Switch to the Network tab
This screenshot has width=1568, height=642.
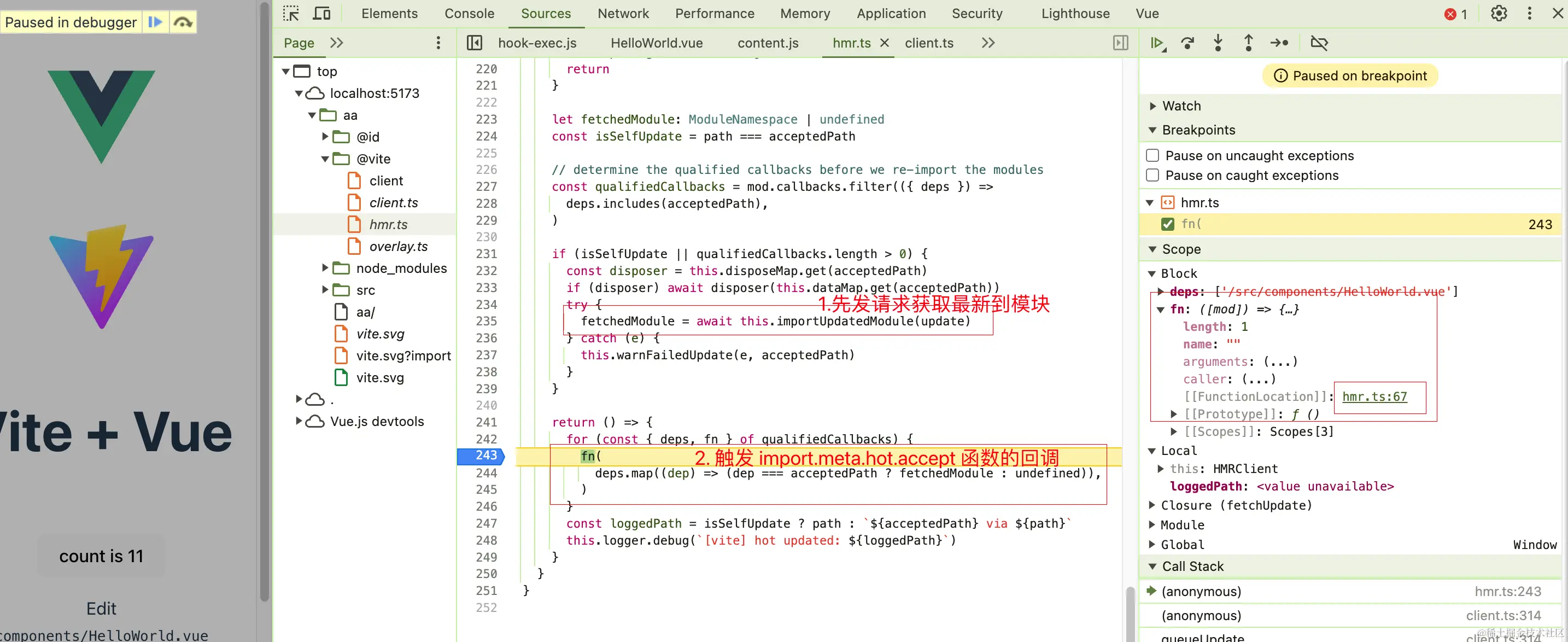tap(623, 14)
